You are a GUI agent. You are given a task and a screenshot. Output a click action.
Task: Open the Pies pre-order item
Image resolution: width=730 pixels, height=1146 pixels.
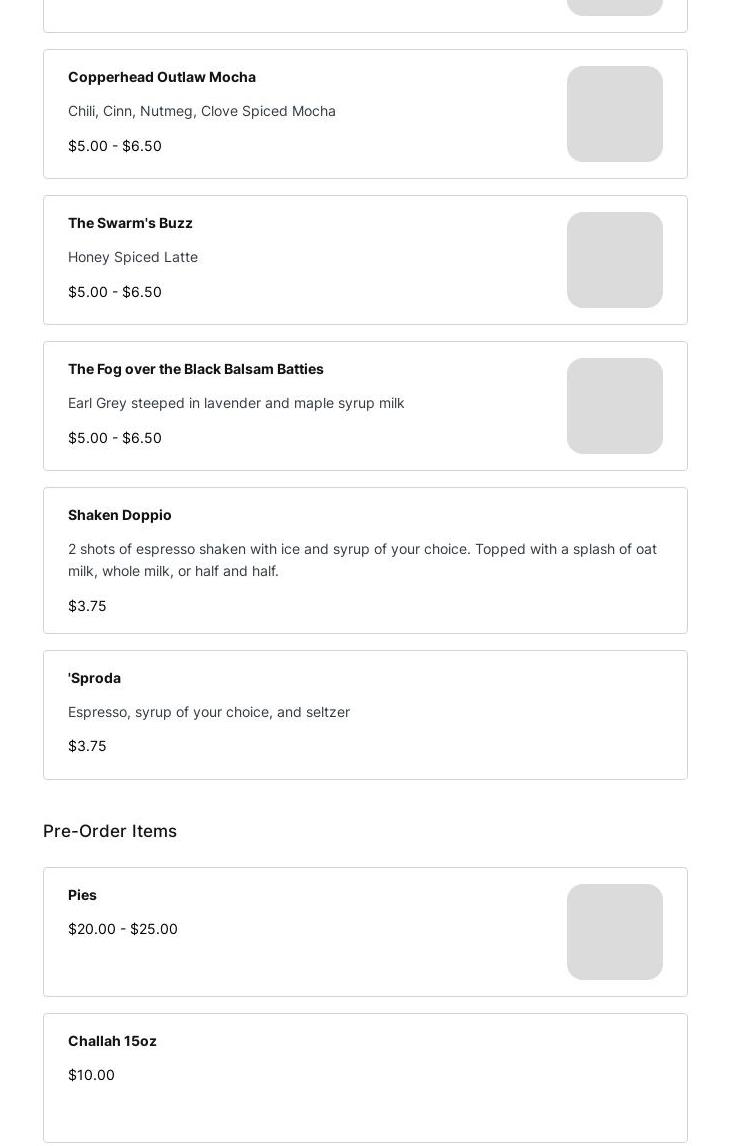82,895
